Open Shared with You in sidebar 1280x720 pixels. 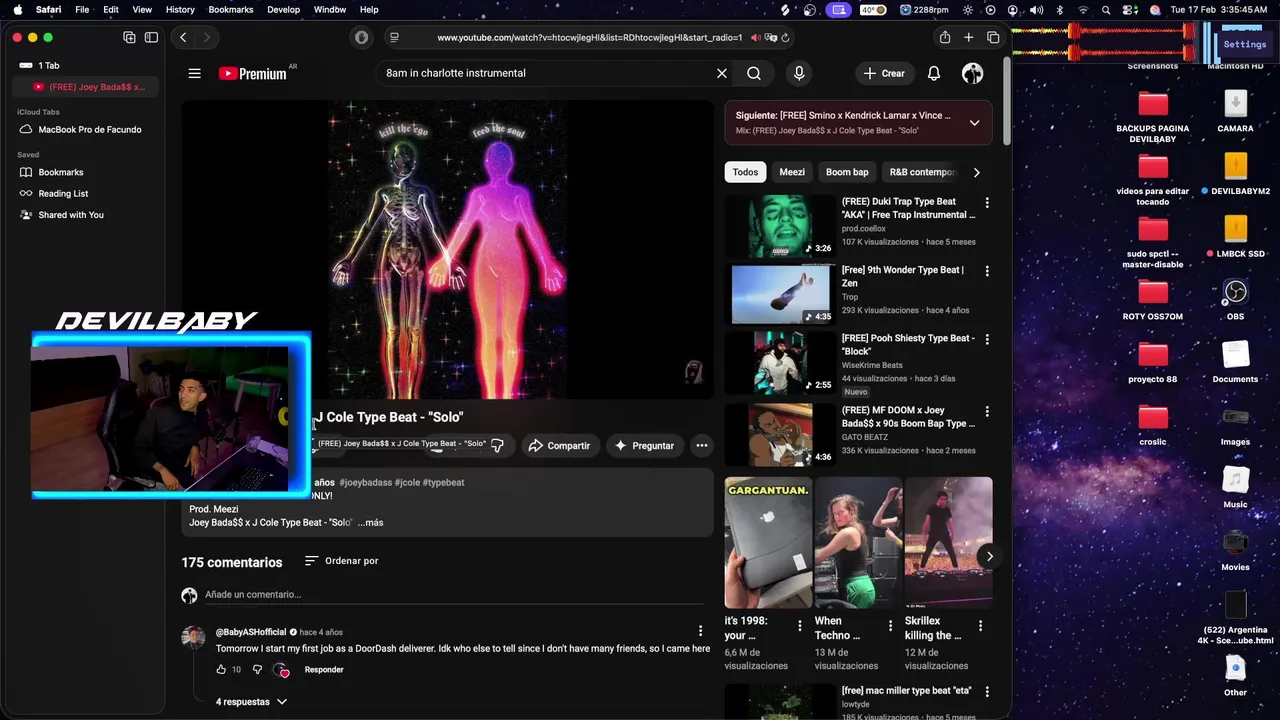71,214
